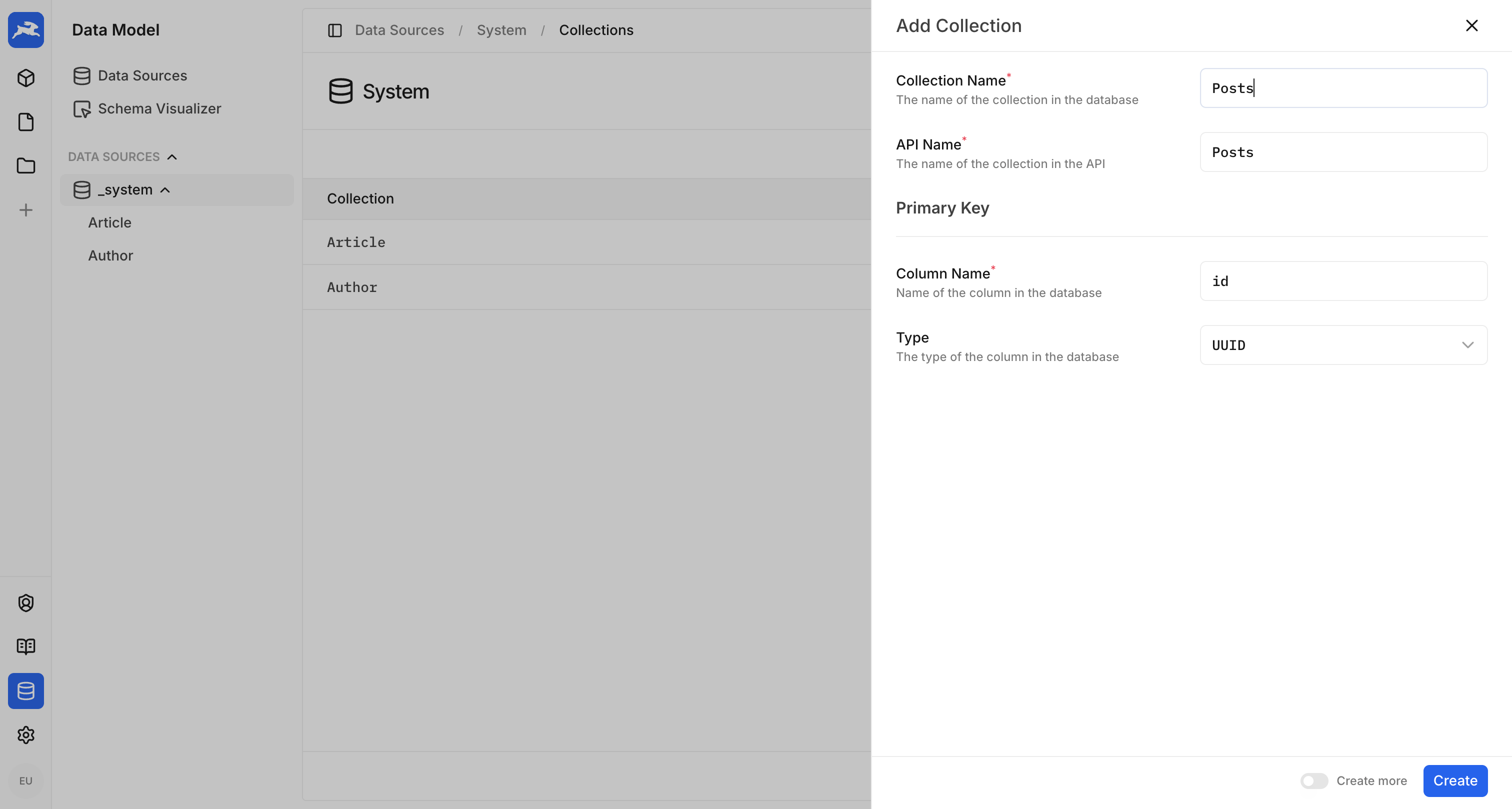The width and height of the screenshot is (1512, 809).
Task: Navigate to System via breadcrumb
Action: 502,30
